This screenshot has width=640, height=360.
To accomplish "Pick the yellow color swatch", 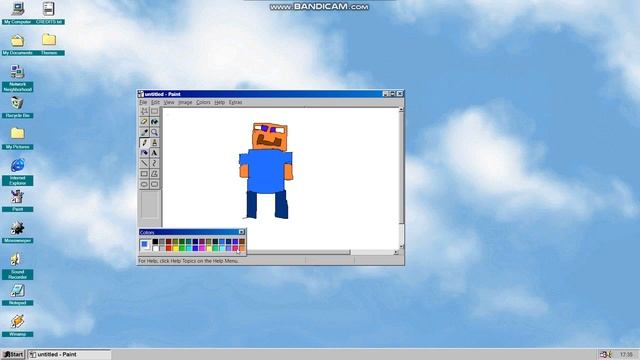I will [x=176, y=249].
